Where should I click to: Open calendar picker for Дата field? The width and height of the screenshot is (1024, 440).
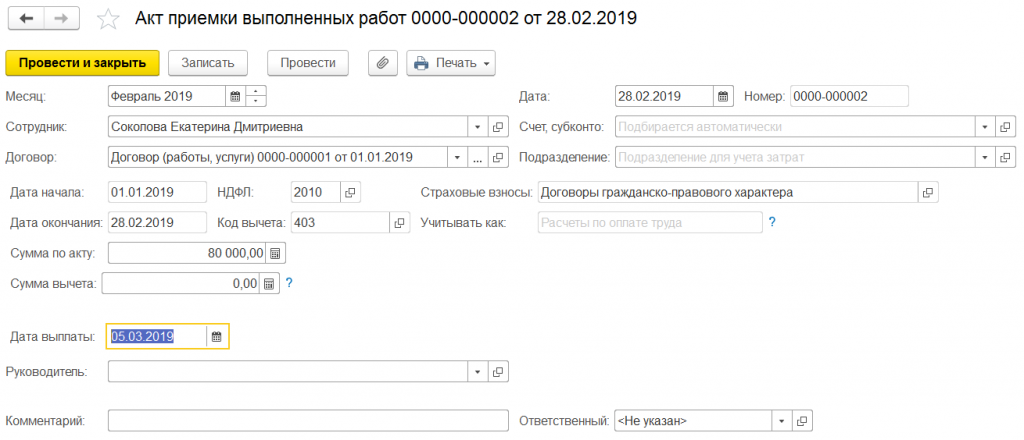[x=723, y=97]
